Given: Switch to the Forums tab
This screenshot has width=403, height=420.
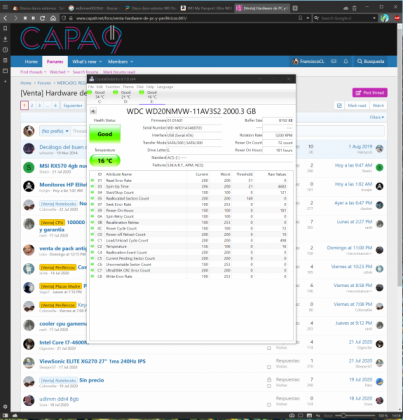Looking at the screenshot, I should 55,61.
